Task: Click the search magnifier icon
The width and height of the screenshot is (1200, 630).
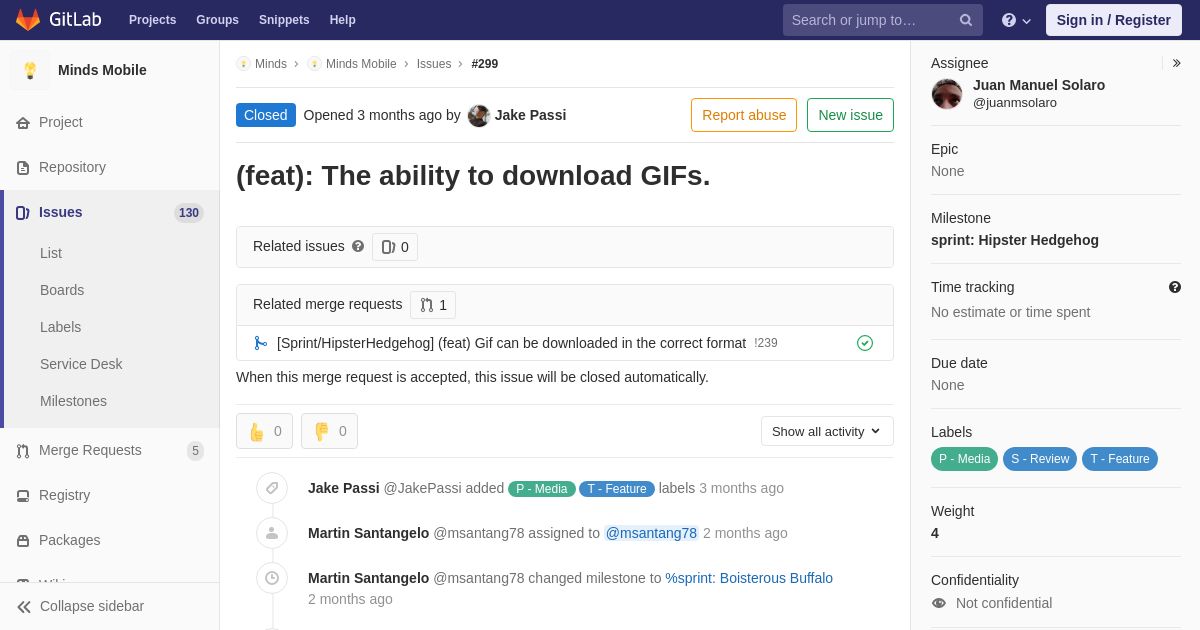Action: coord(966,20)
